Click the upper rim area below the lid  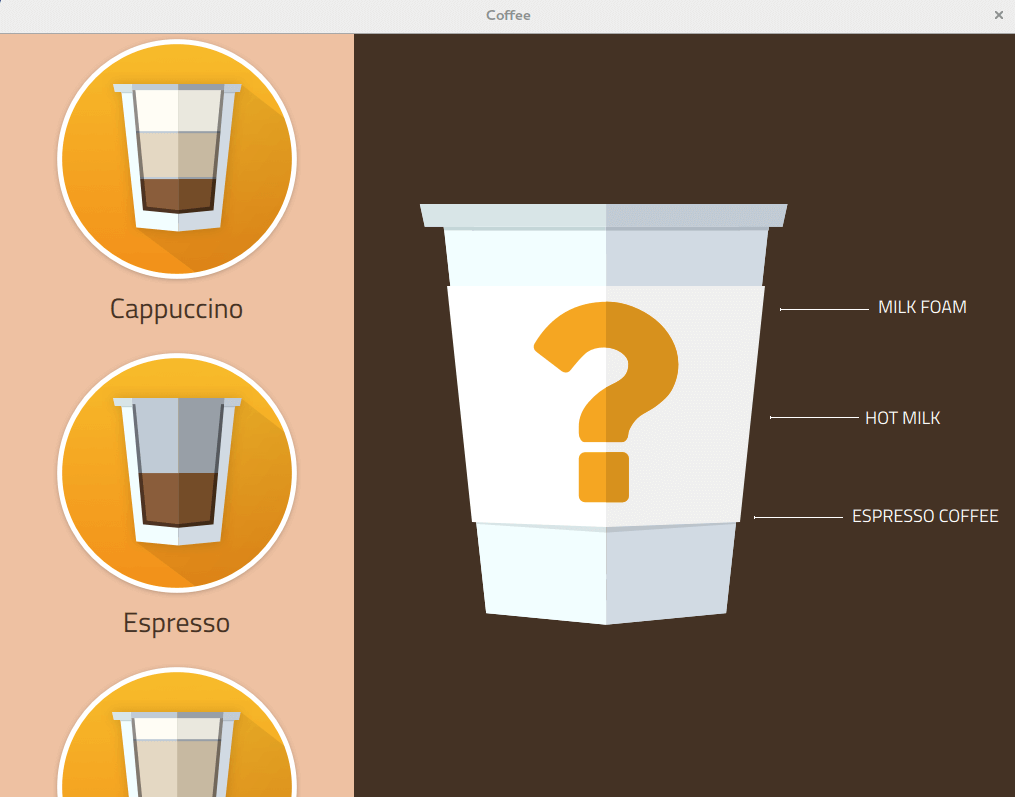606,258
